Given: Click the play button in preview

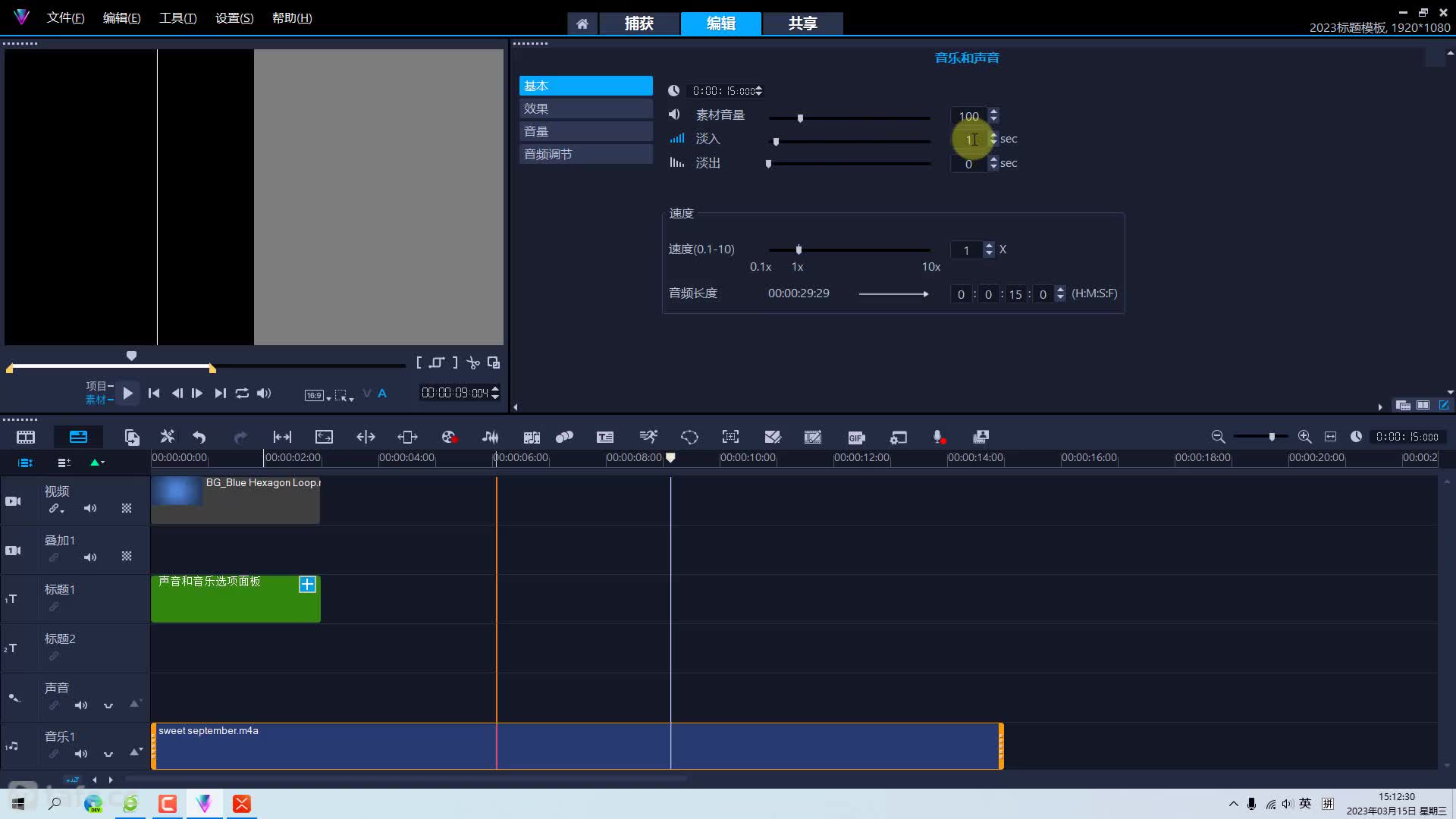Looking at the screenshot, I should [x=127, y=393].
